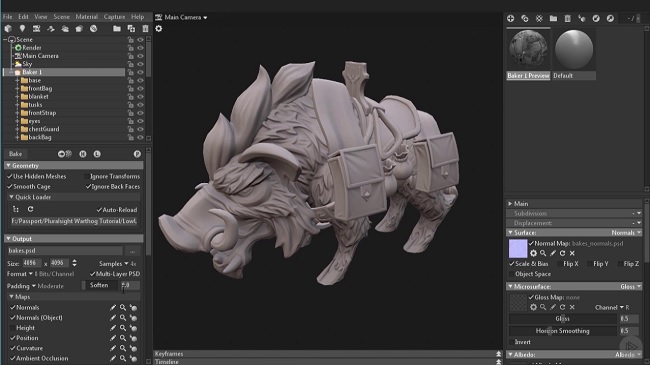This screenshot has height=365, width=650.
Task: Click the delete trash icon above scene tree
Action: pos(145,29)
